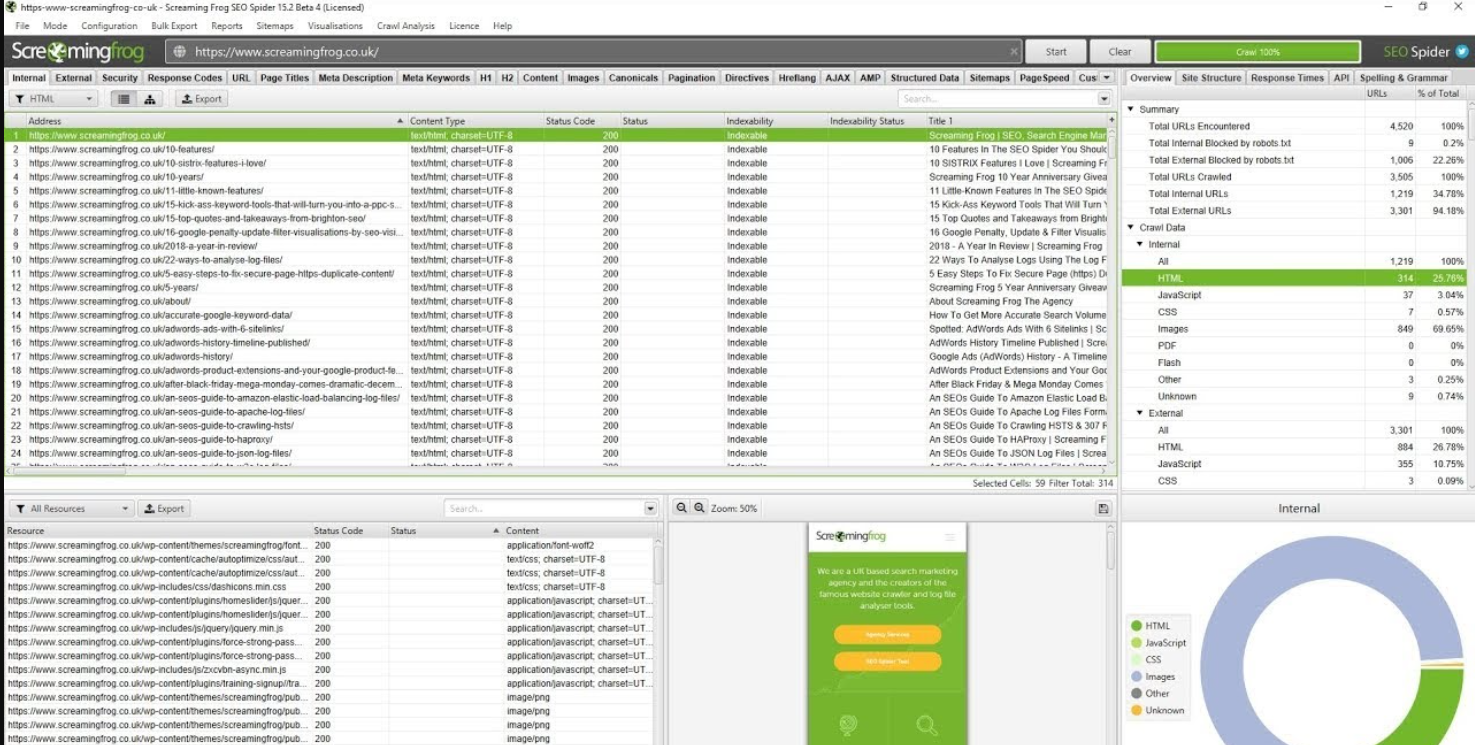The width and height of the screenshot is (1475, 745).
Task: Click Export button in lower resources pane
Action: 164,508
